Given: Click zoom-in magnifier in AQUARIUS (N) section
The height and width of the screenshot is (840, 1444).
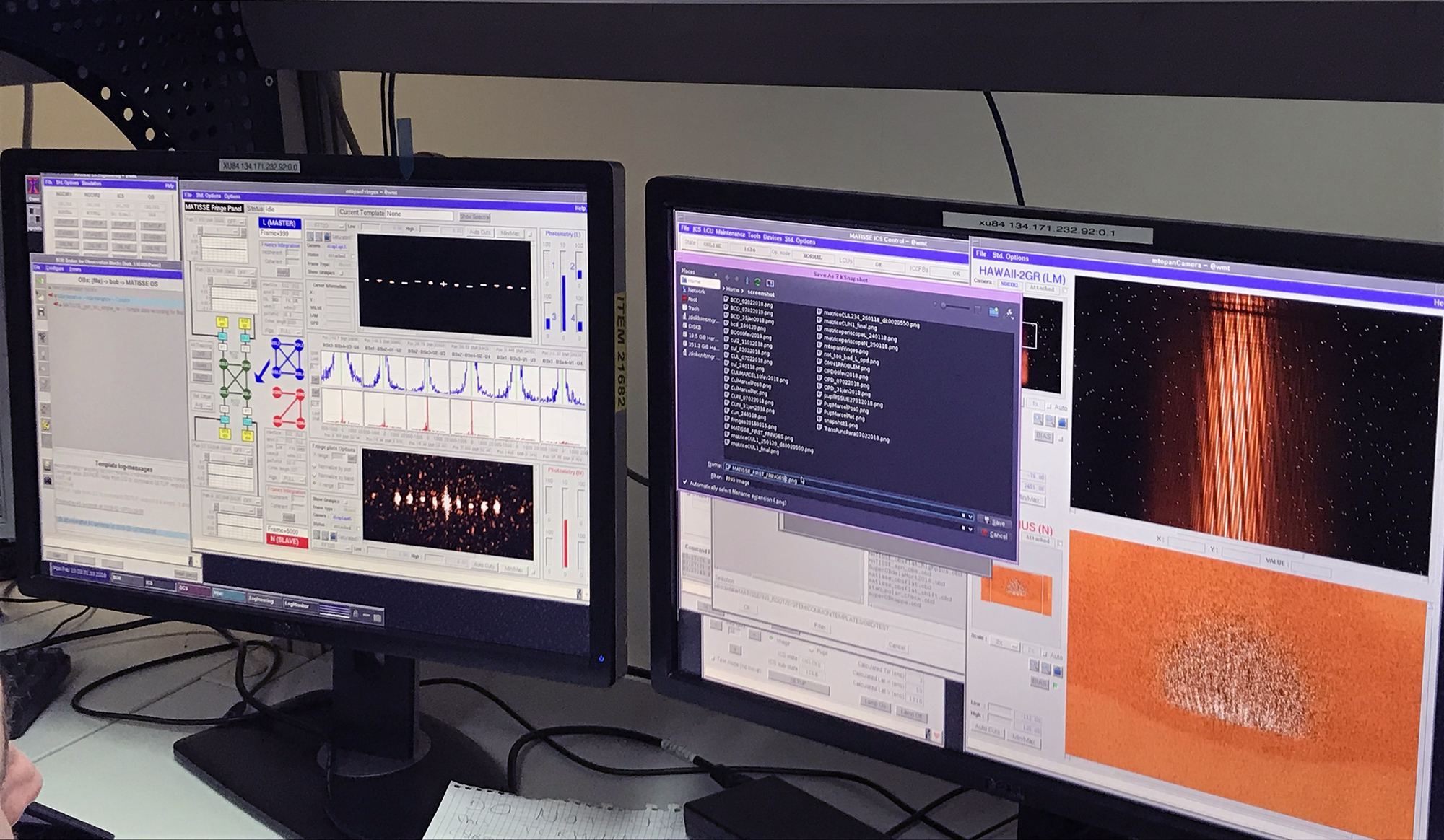Looking at the screenshot, I should (1034, 665).
